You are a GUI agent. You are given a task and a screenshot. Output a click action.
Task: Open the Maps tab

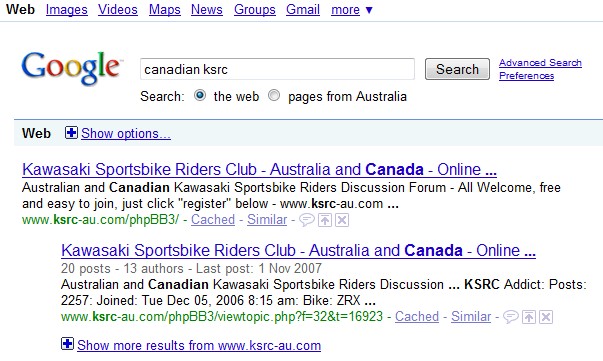click(165, 10)
